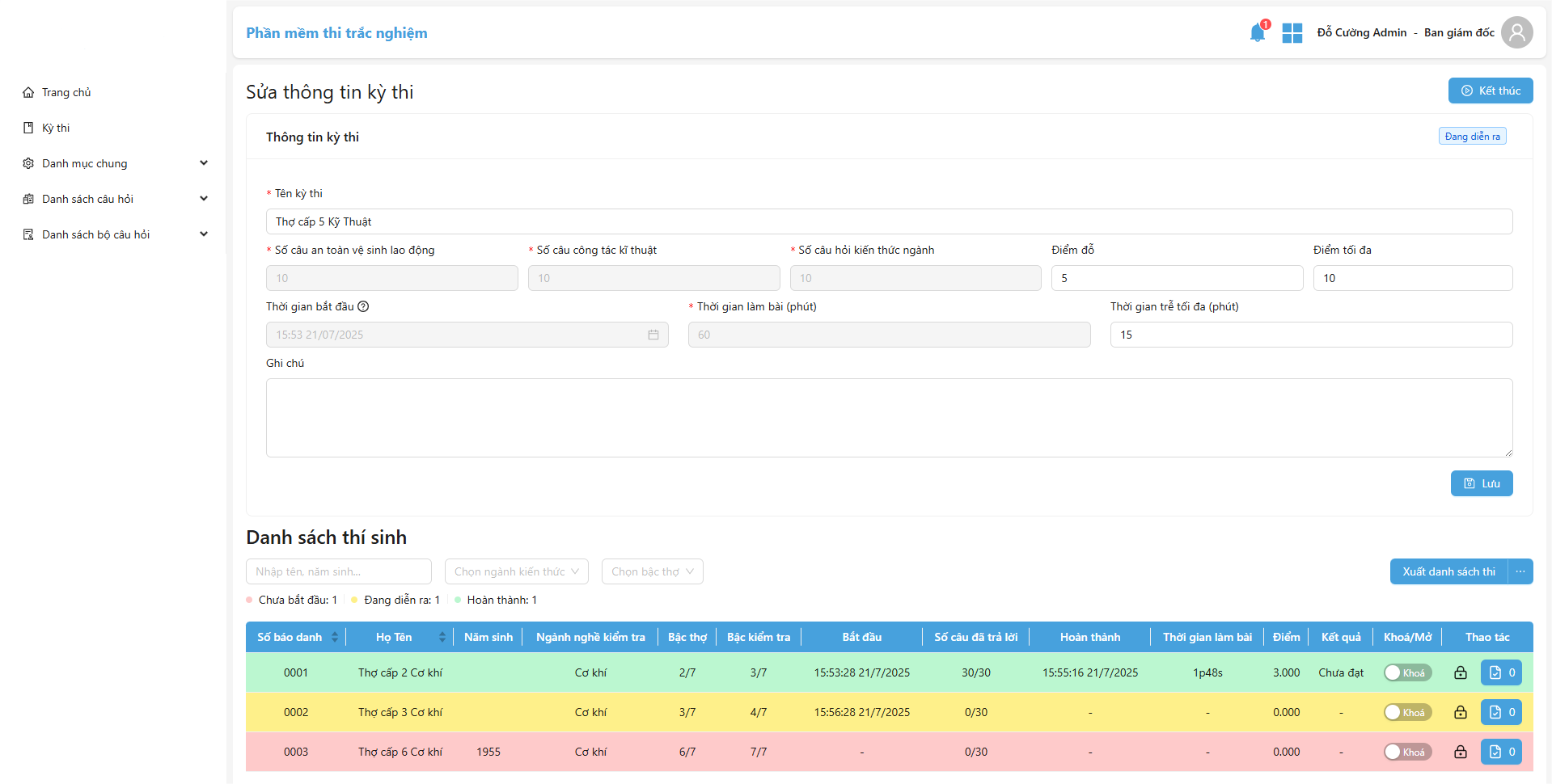
Task: Expand Danh mục chung menu
Action: 113,163
